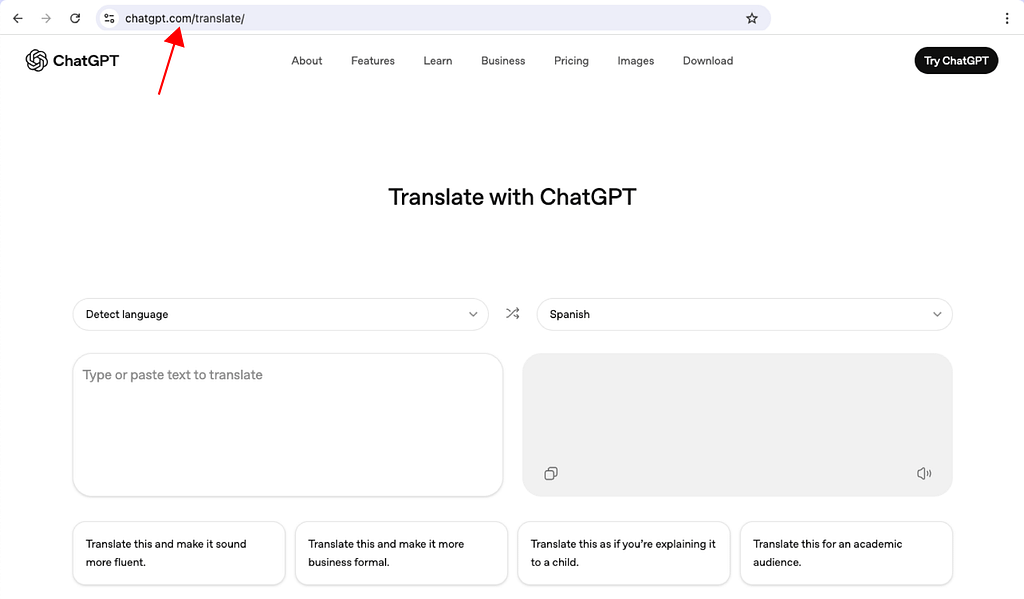1024x599 pixels.
Task: Open the Download menu item
Action: tap(708, 61)
